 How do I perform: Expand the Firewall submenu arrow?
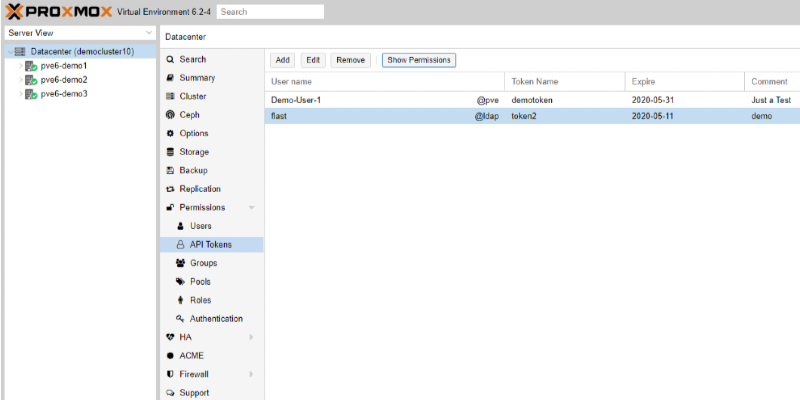(251, 374)
